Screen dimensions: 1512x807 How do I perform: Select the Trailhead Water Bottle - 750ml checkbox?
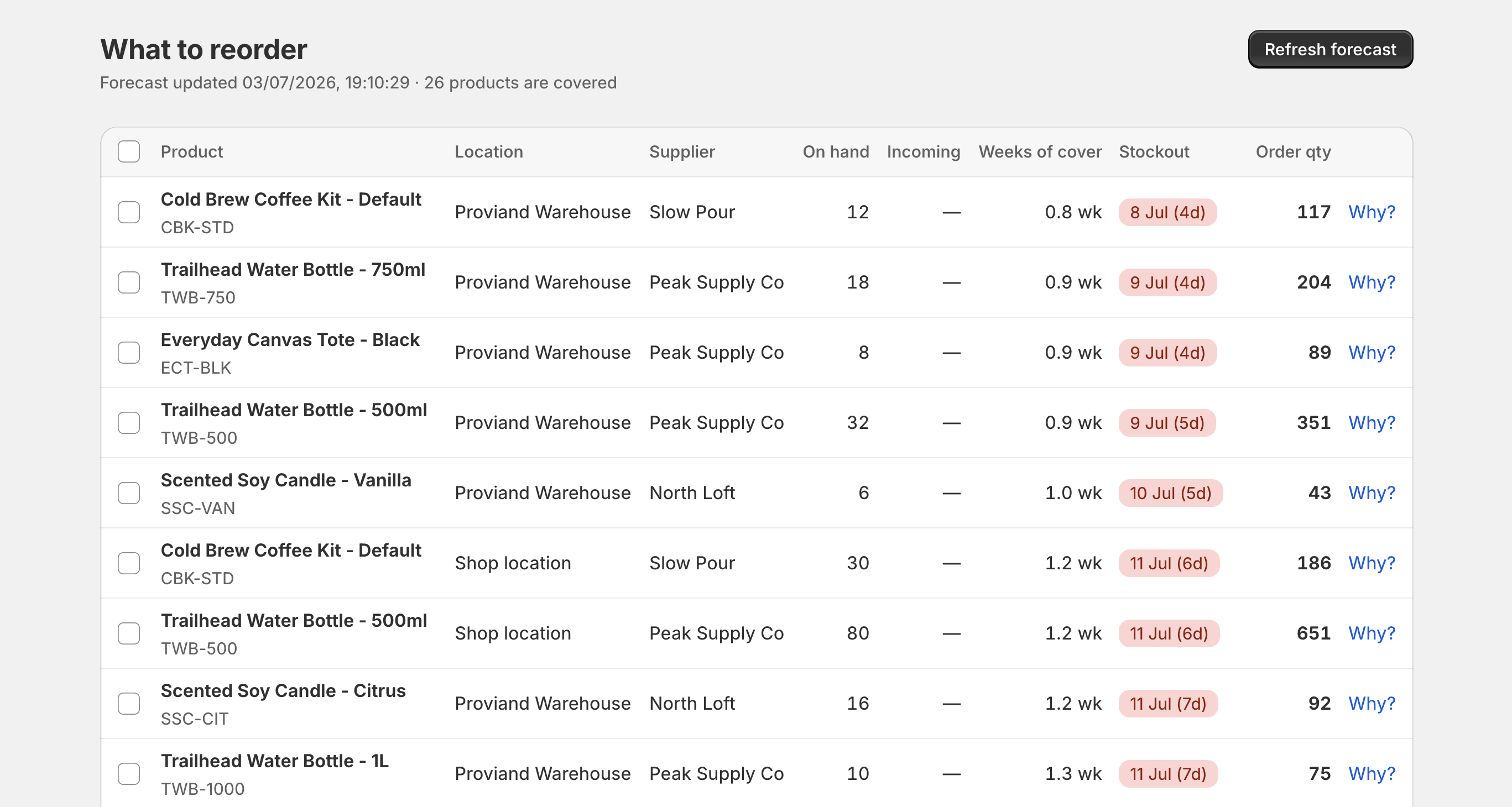[128, 282]
